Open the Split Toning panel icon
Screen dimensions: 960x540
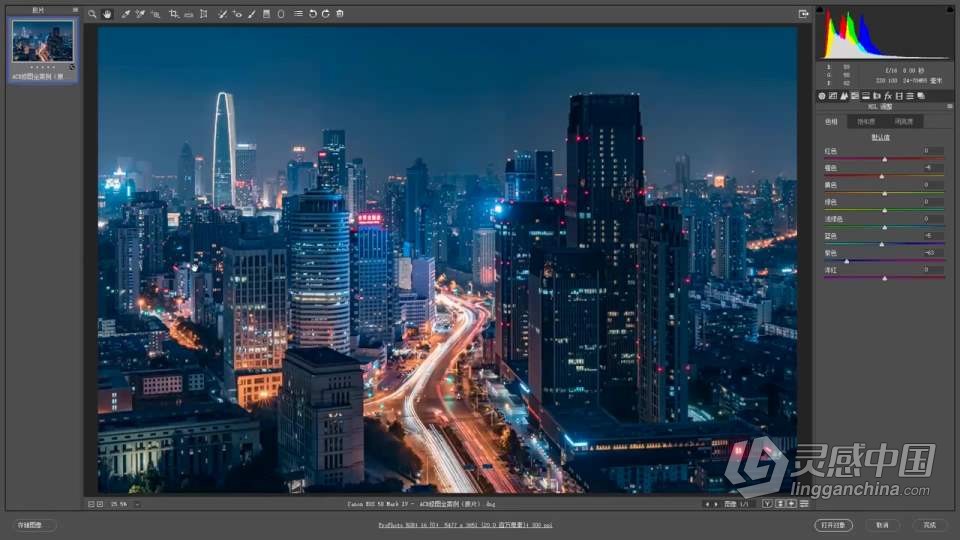coord(866,96)
